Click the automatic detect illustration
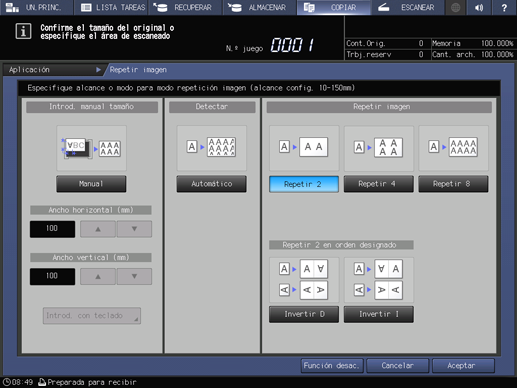 [x=212, y=148]
